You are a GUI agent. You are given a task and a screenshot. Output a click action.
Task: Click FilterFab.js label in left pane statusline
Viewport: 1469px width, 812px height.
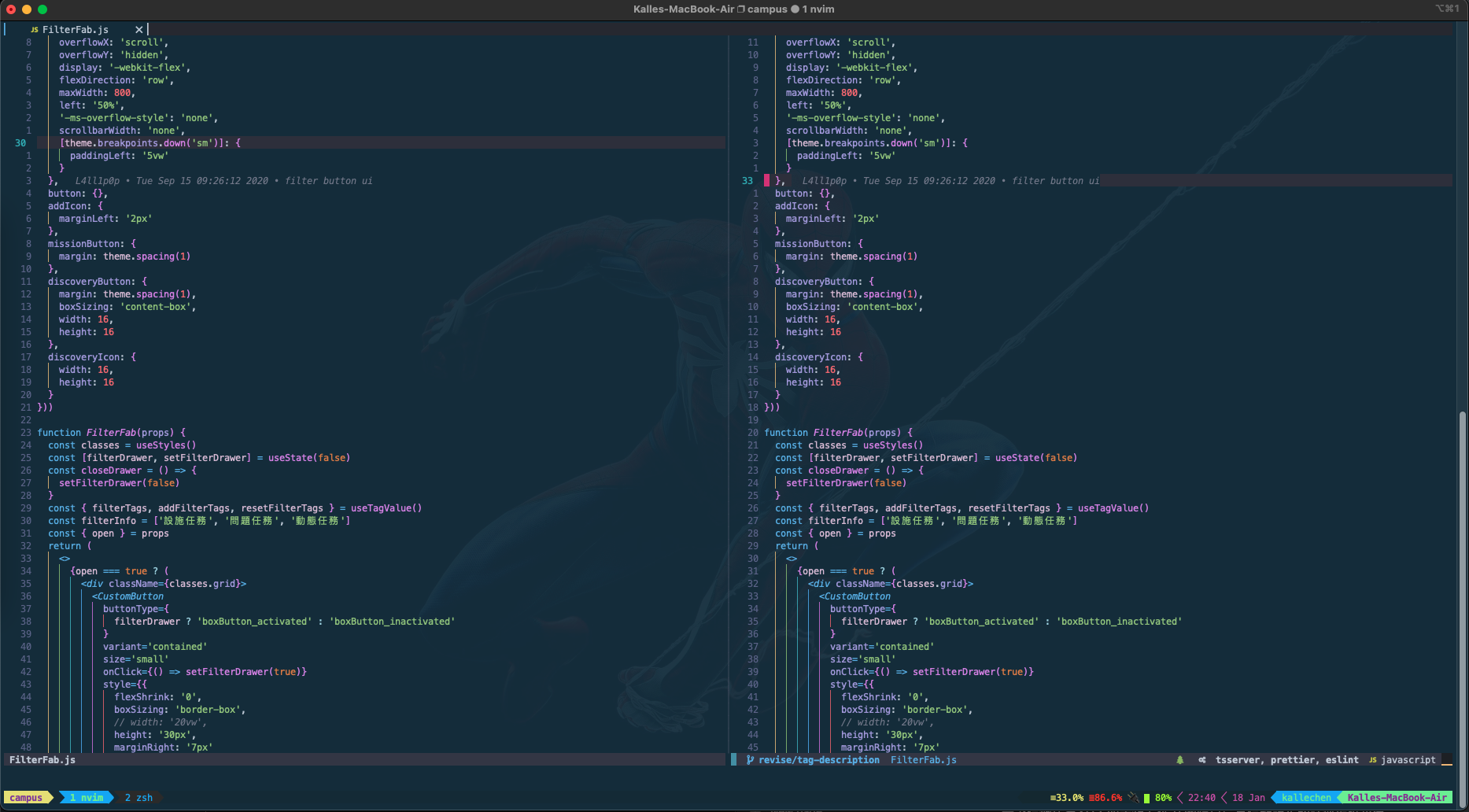[42, 760]
